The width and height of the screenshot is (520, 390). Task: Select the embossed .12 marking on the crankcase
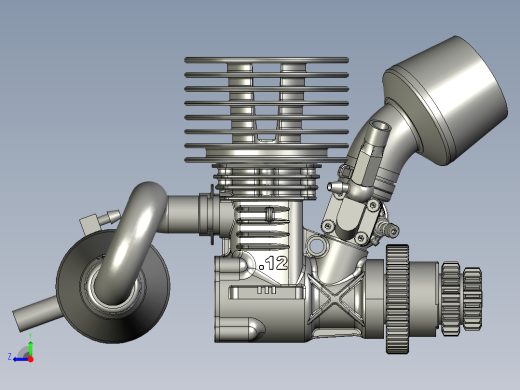tap(273, 263)
